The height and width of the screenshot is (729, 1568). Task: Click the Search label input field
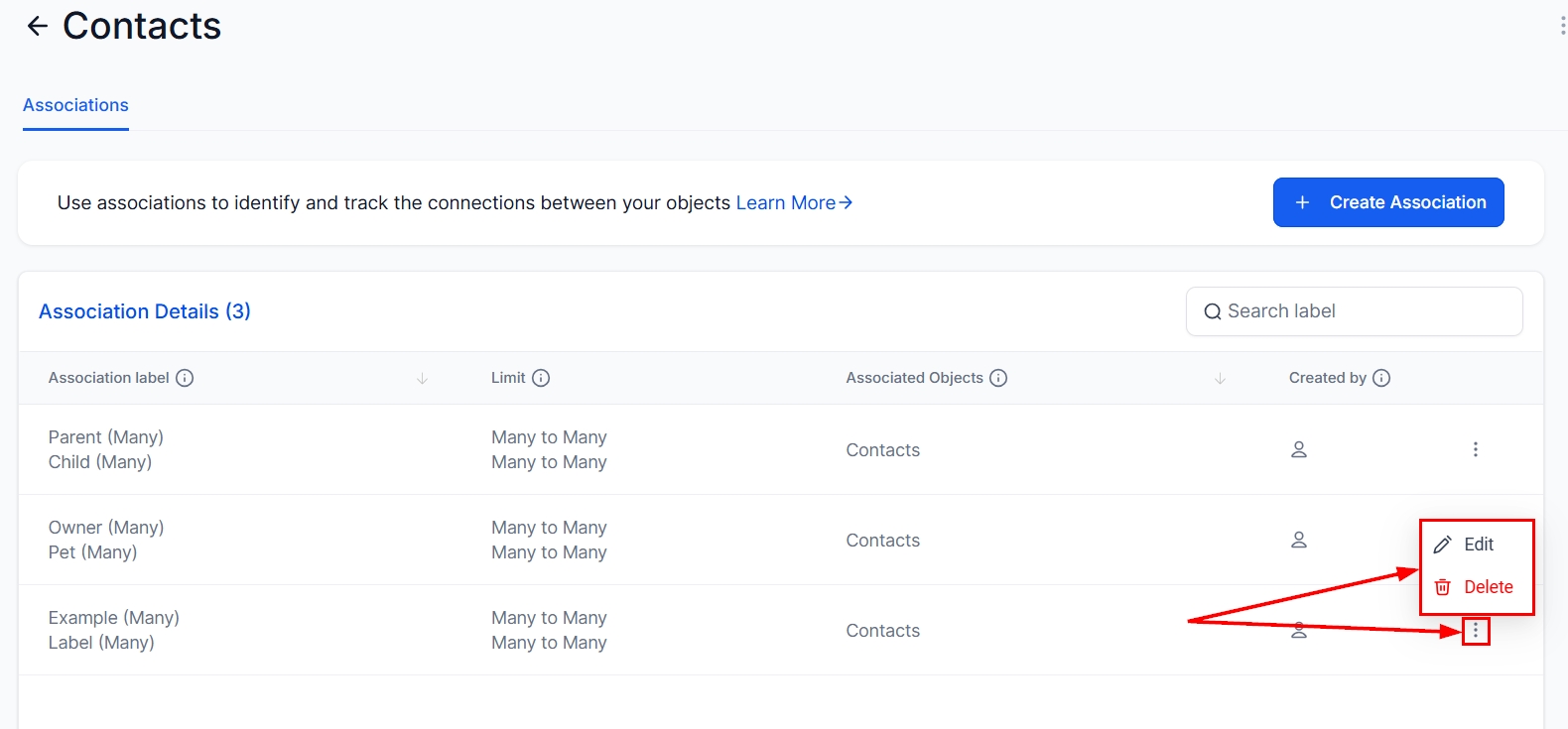pyautogui.click(x=1354, y=311)
